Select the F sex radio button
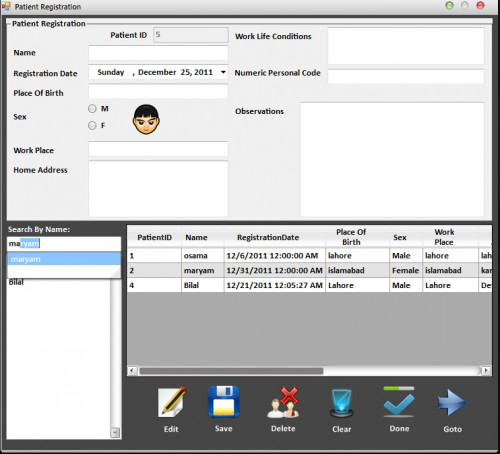 pos(92,125)
